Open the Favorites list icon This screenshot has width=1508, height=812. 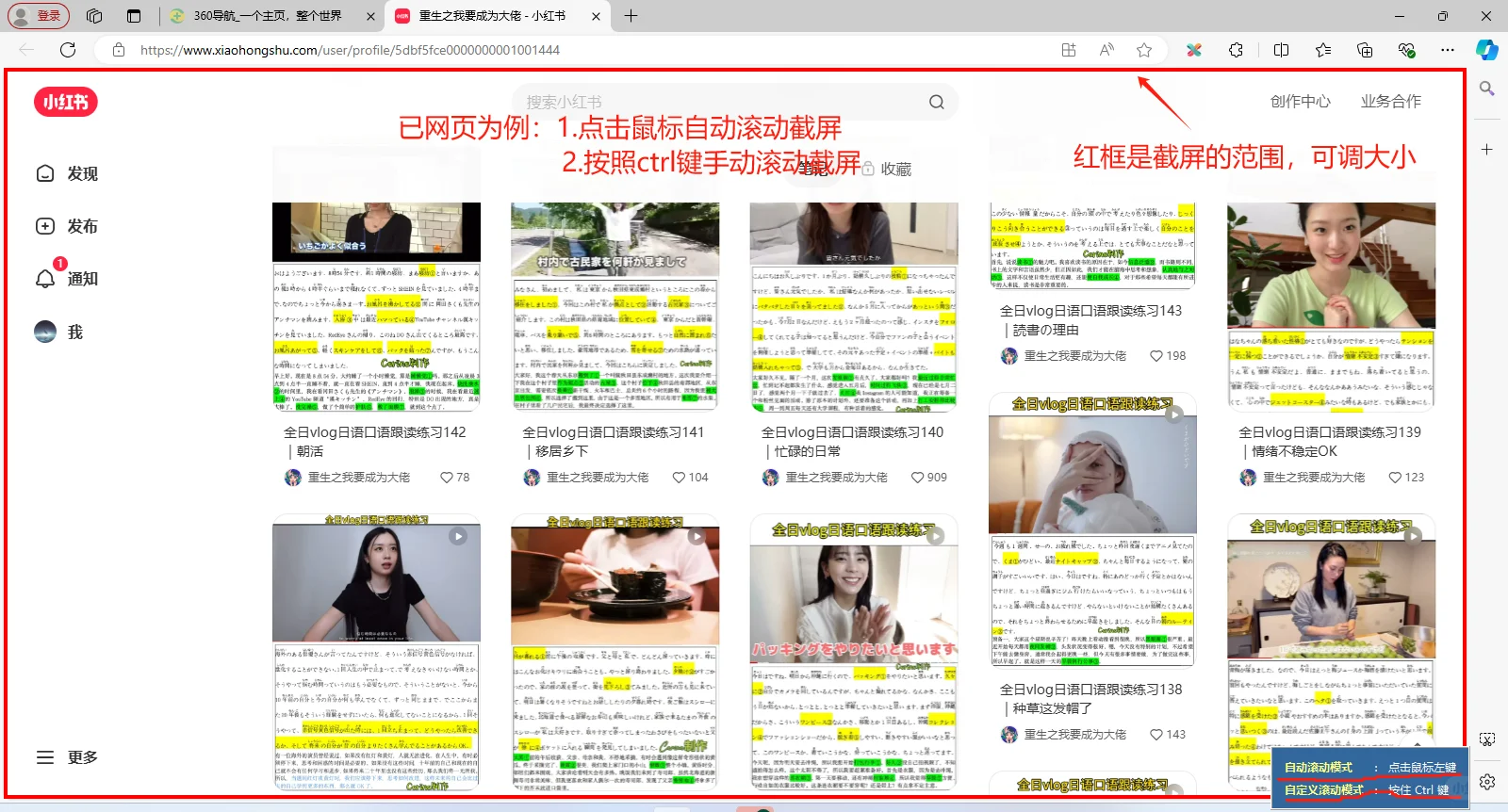click(1323, 50)
